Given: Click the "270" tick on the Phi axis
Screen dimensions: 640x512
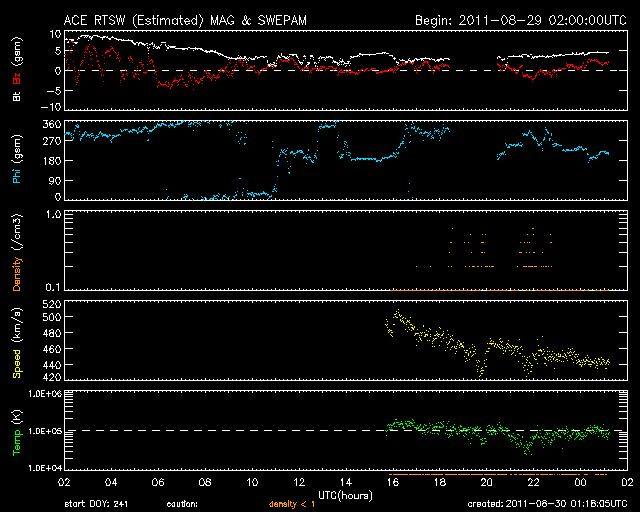Looking at the screenshot, I should pyautogui.click(x=52, y=141).
